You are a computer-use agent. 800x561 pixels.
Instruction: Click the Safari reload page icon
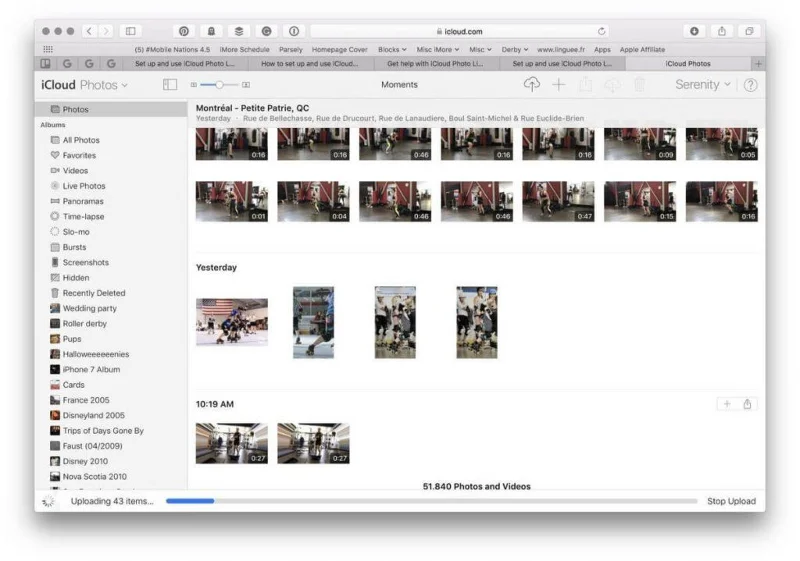coord(601,31)
